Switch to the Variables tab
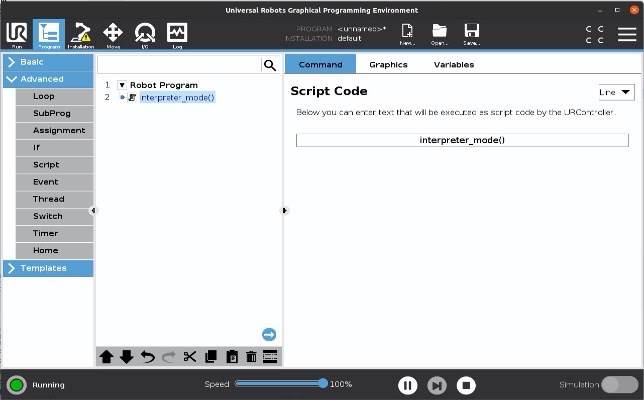The width and height of the screenshot is (644, 400). (453, 65)
